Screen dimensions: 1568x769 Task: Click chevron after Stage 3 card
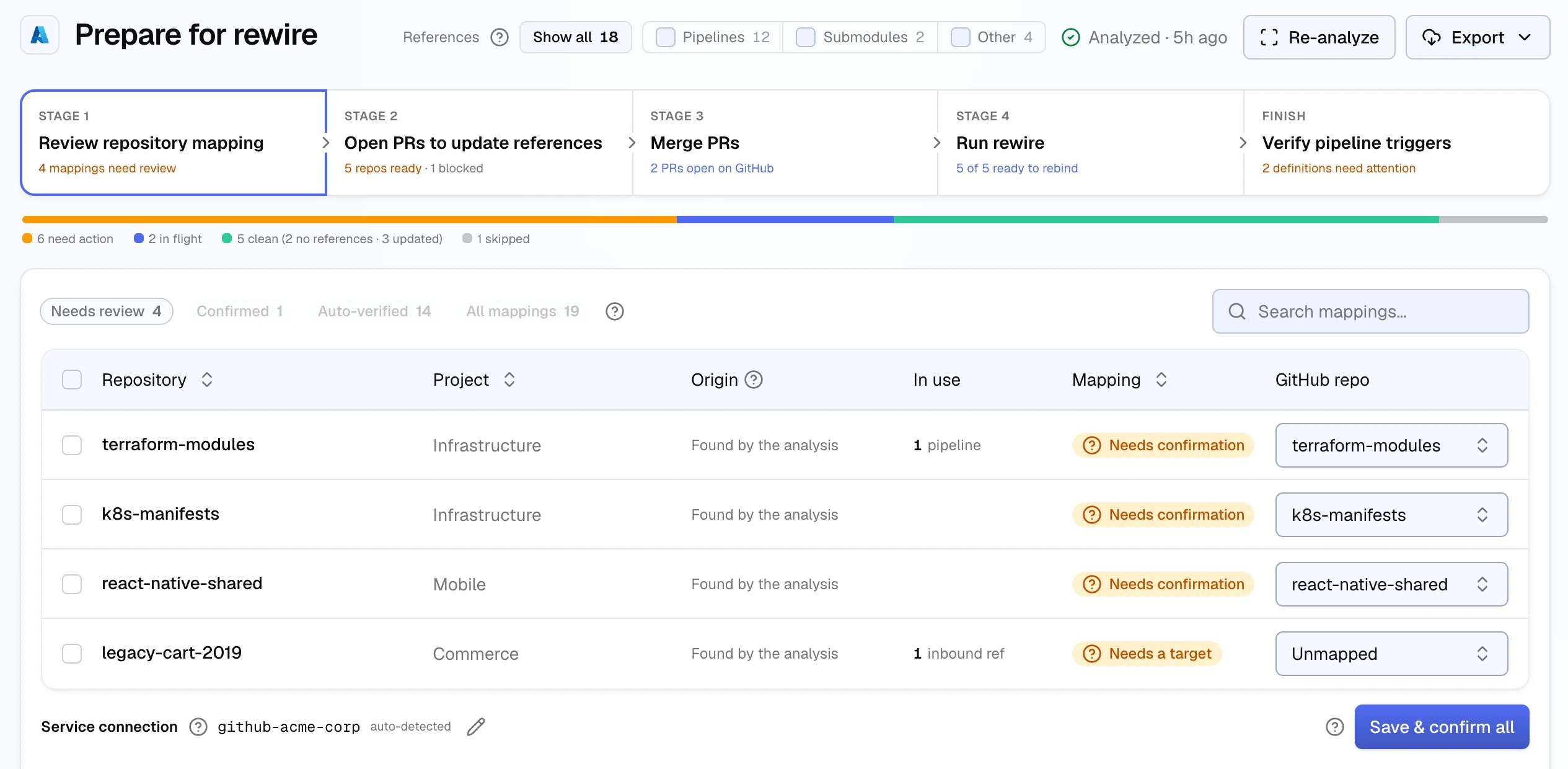point(936,143)
